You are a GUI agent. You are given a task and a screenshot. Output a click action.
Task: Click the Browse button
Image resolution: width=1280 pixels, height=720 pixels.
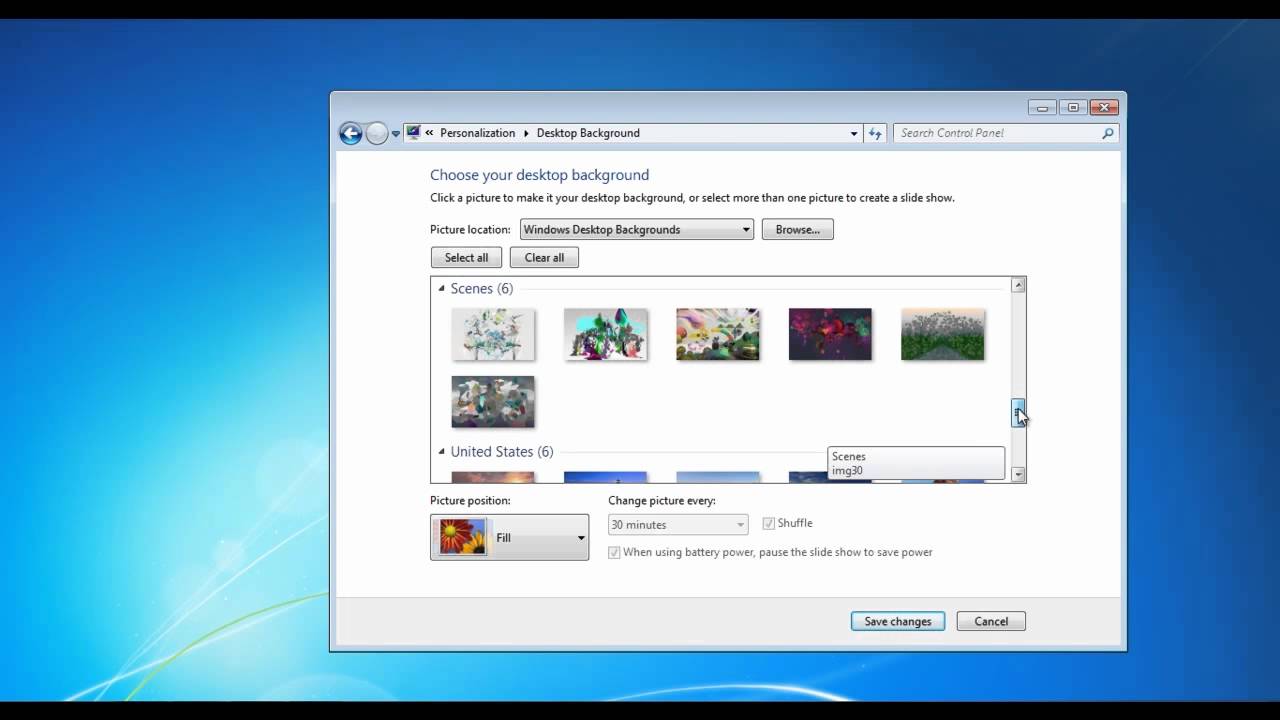(x=797, y=229)
